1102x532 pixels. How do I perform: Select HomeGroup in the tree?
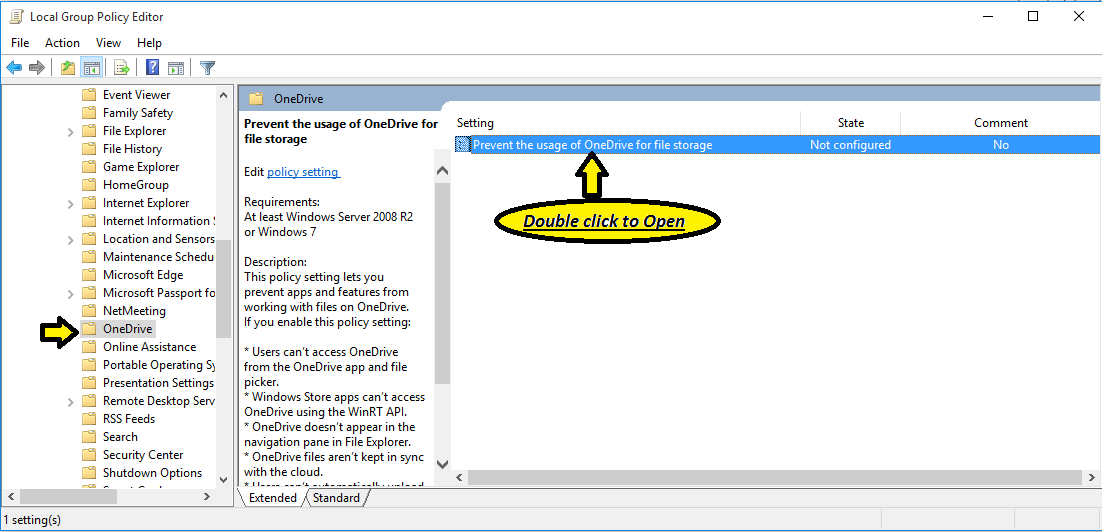[136, 185]
